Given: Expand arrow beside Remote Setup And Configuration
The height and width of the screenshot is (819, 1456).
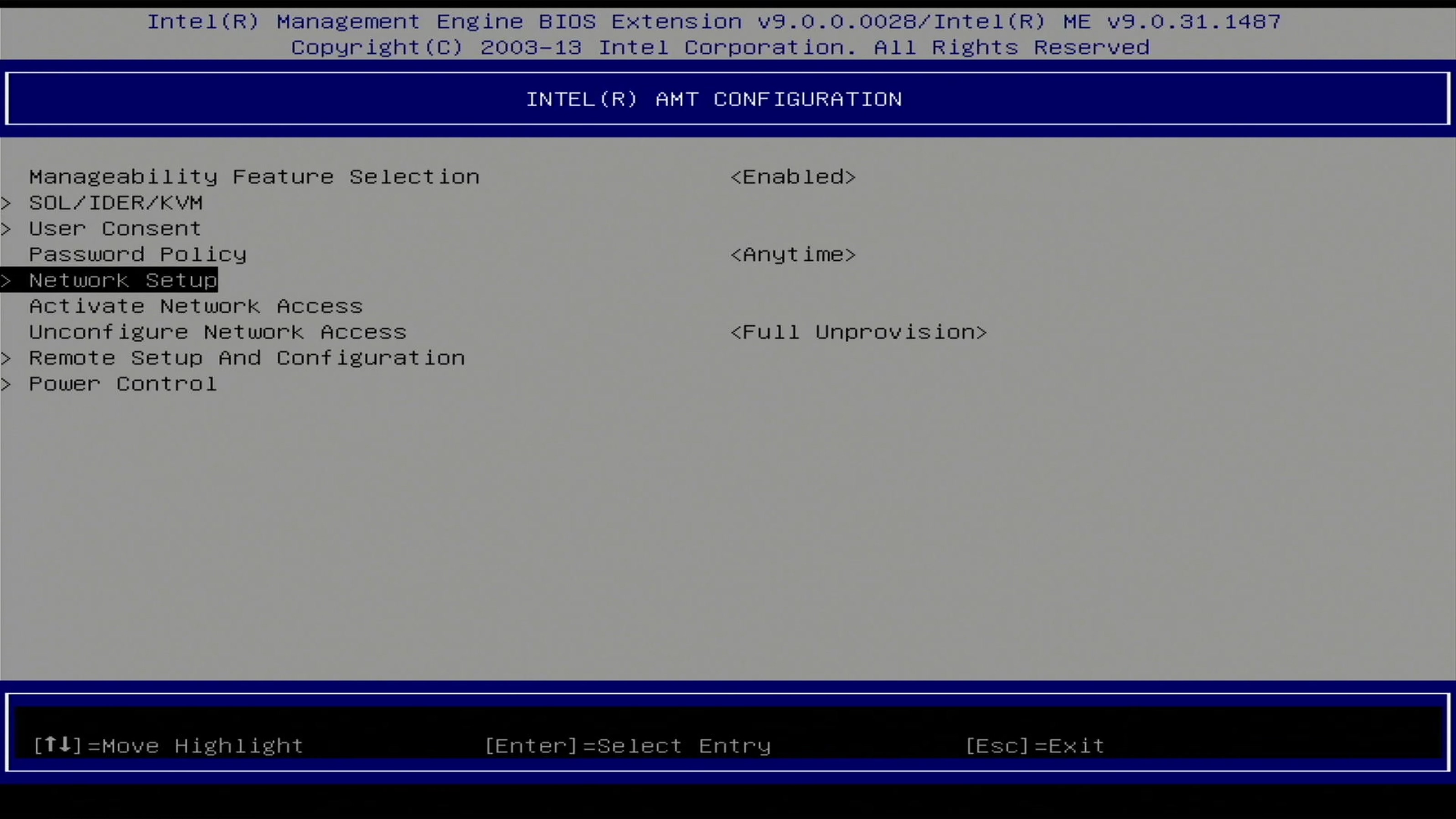Looking at the screenshot, I should point(6,358).
